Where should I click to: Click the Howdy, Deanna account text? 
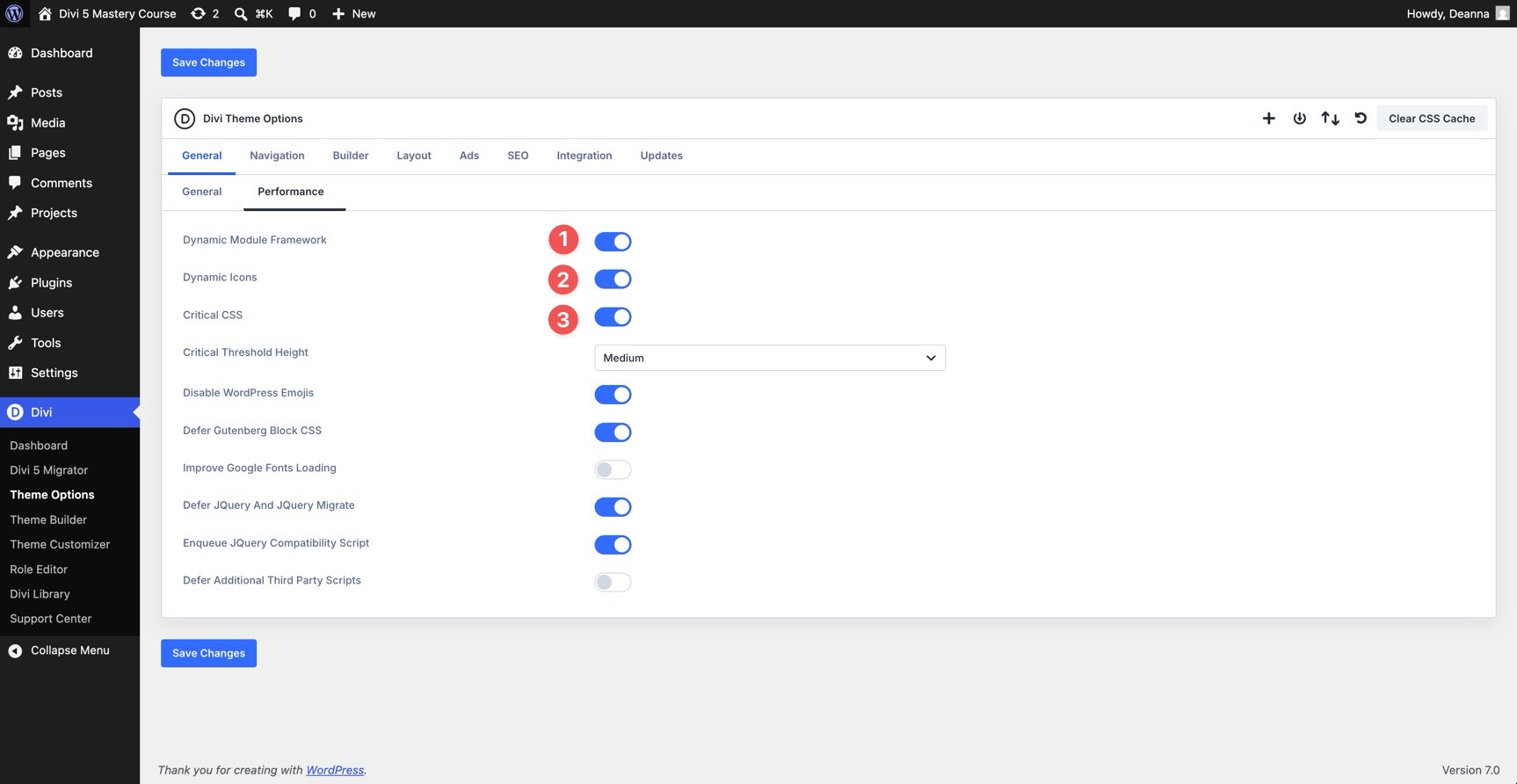pos(1448,13)
